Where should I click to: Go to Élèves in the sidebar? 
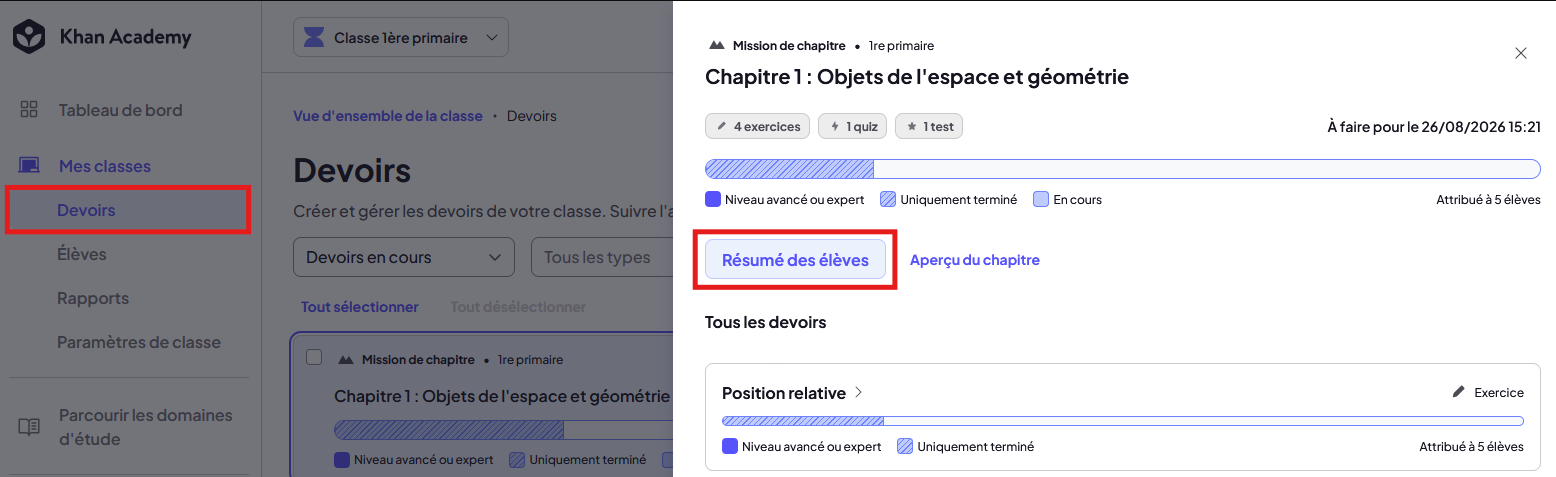[x=82, y=254]
